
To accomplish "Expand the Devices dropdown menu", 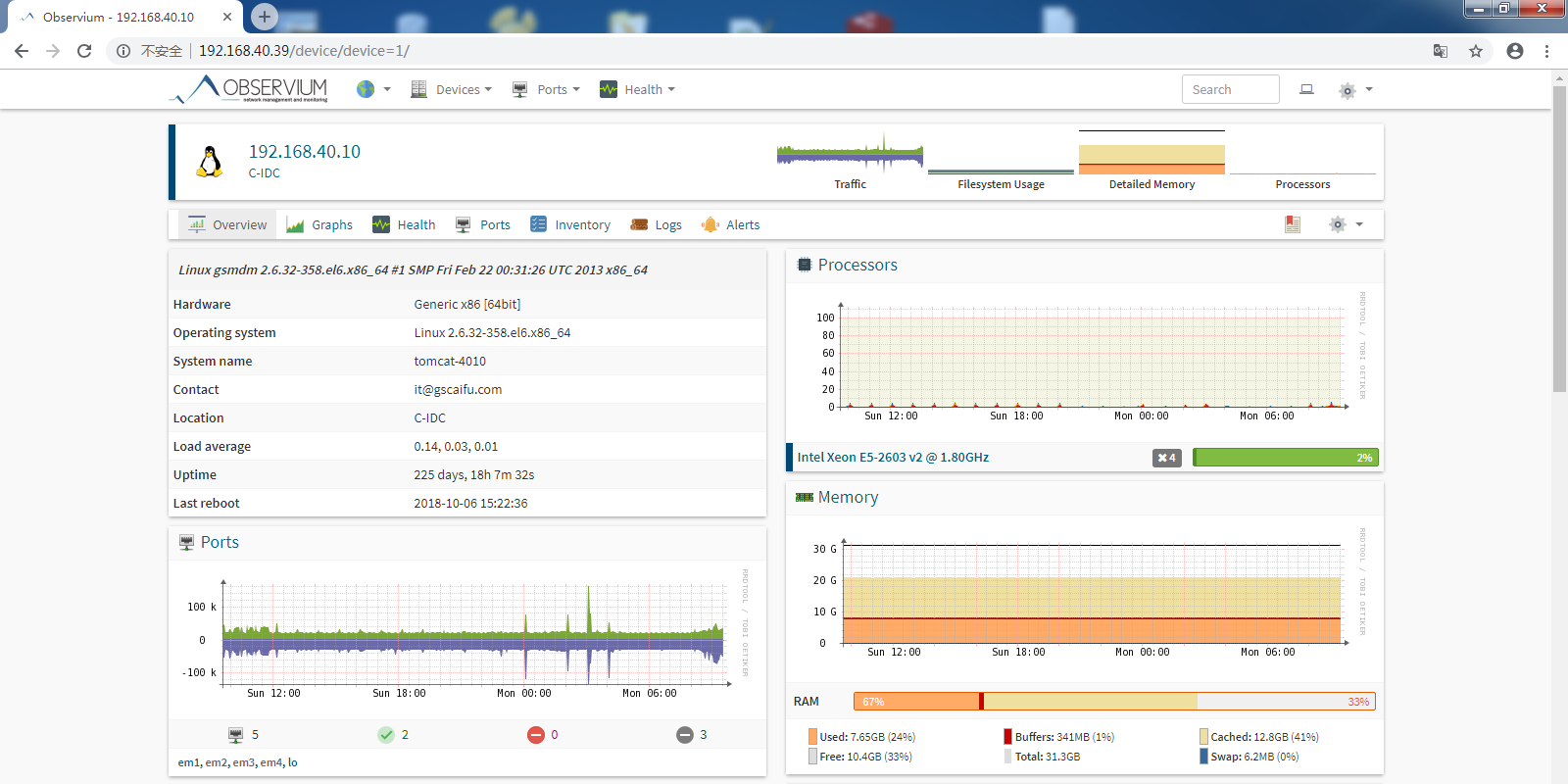I will (464, 89).
